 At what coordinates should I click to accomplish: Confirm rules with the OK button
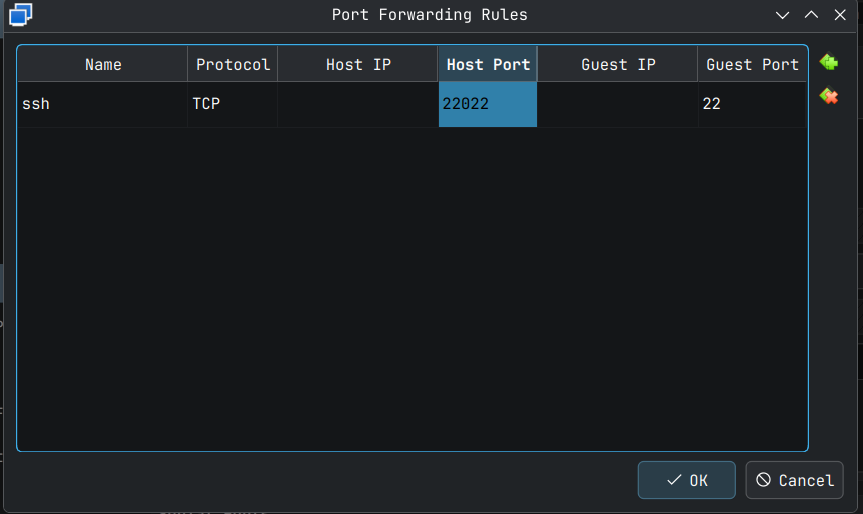[687, 480]
